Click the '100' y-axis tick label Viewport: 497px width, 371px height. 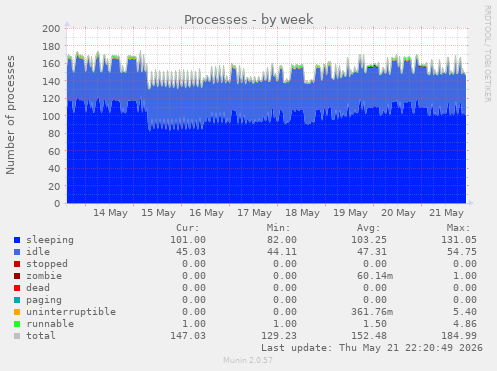pos(51,116)
